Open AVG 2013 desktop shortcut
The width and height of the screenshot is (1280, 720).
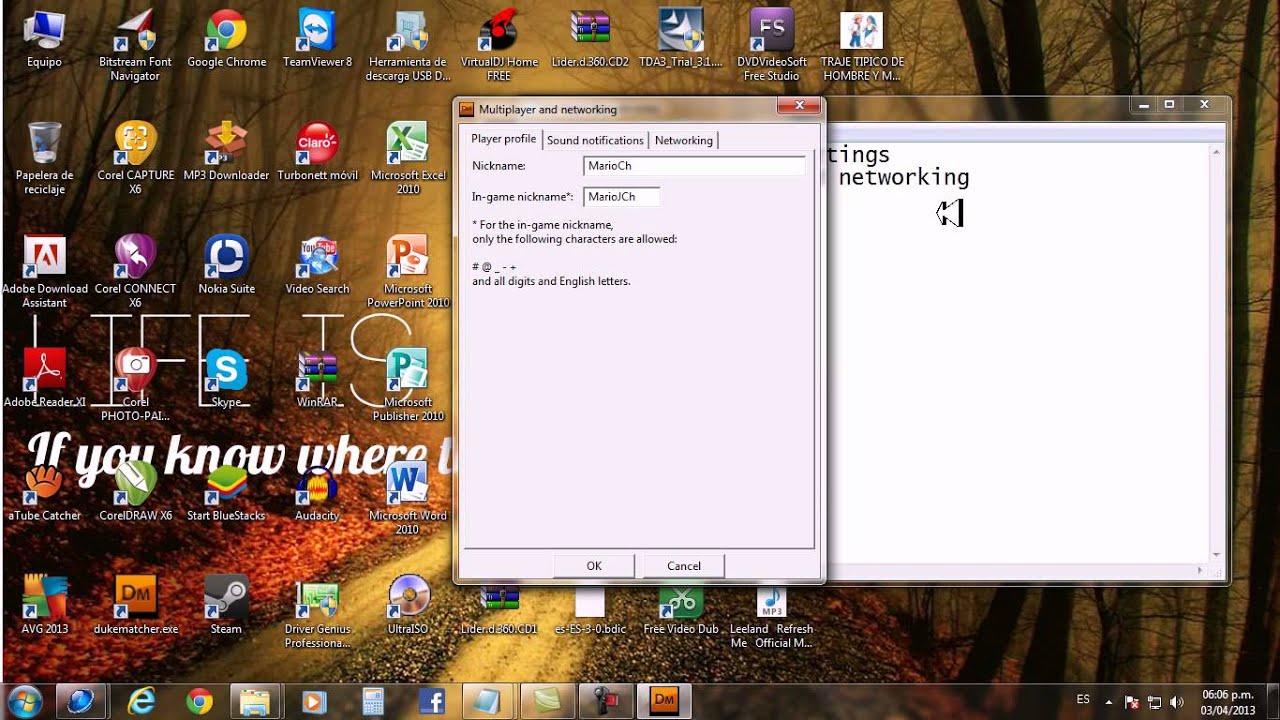45,605
